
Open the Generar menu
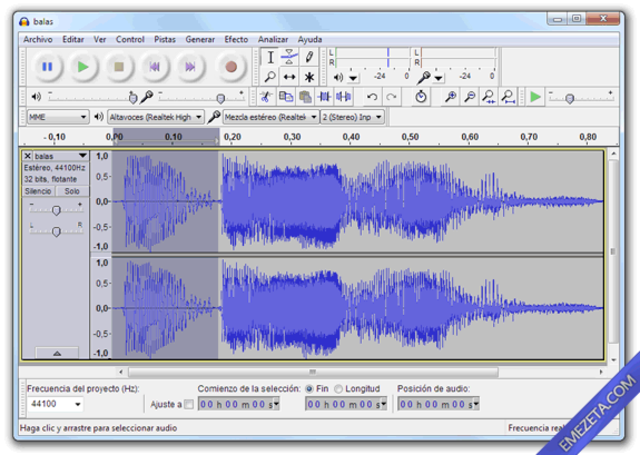[200, 40]
